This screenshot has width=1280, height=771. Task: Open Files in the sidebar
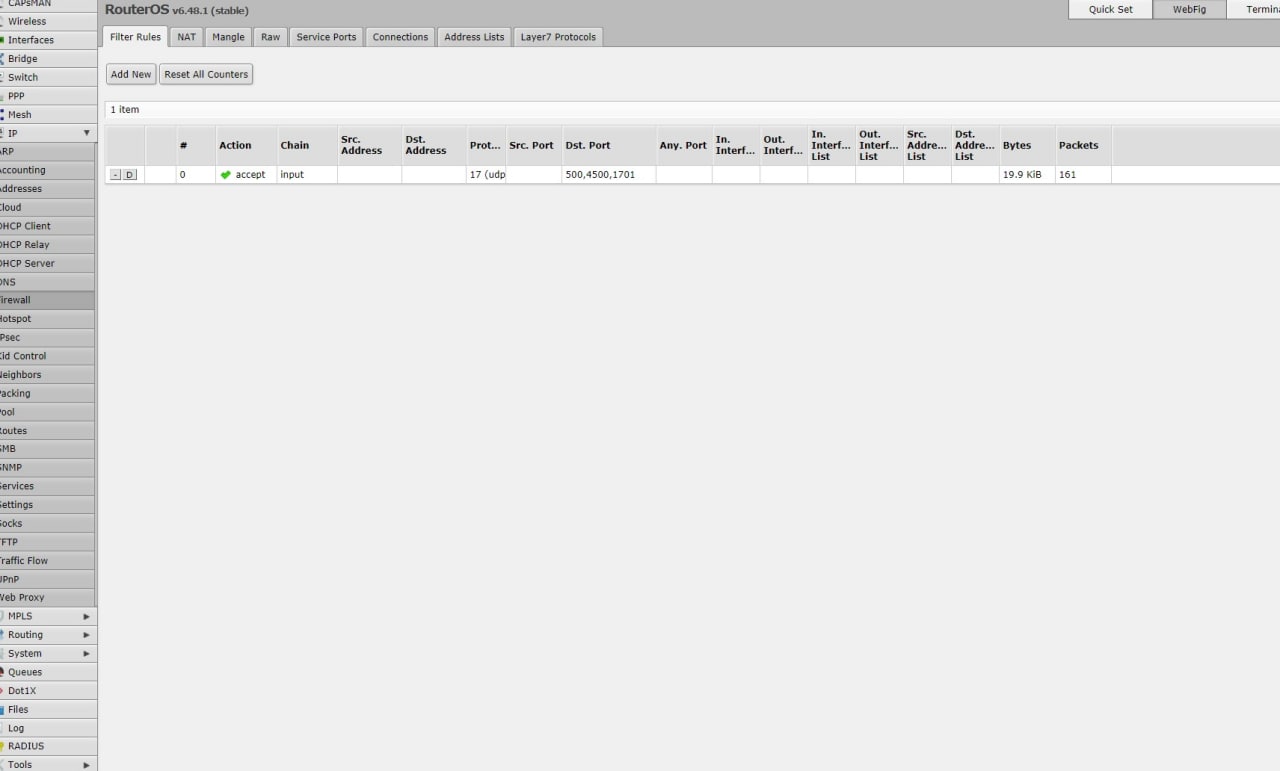[x=48, y=710]
